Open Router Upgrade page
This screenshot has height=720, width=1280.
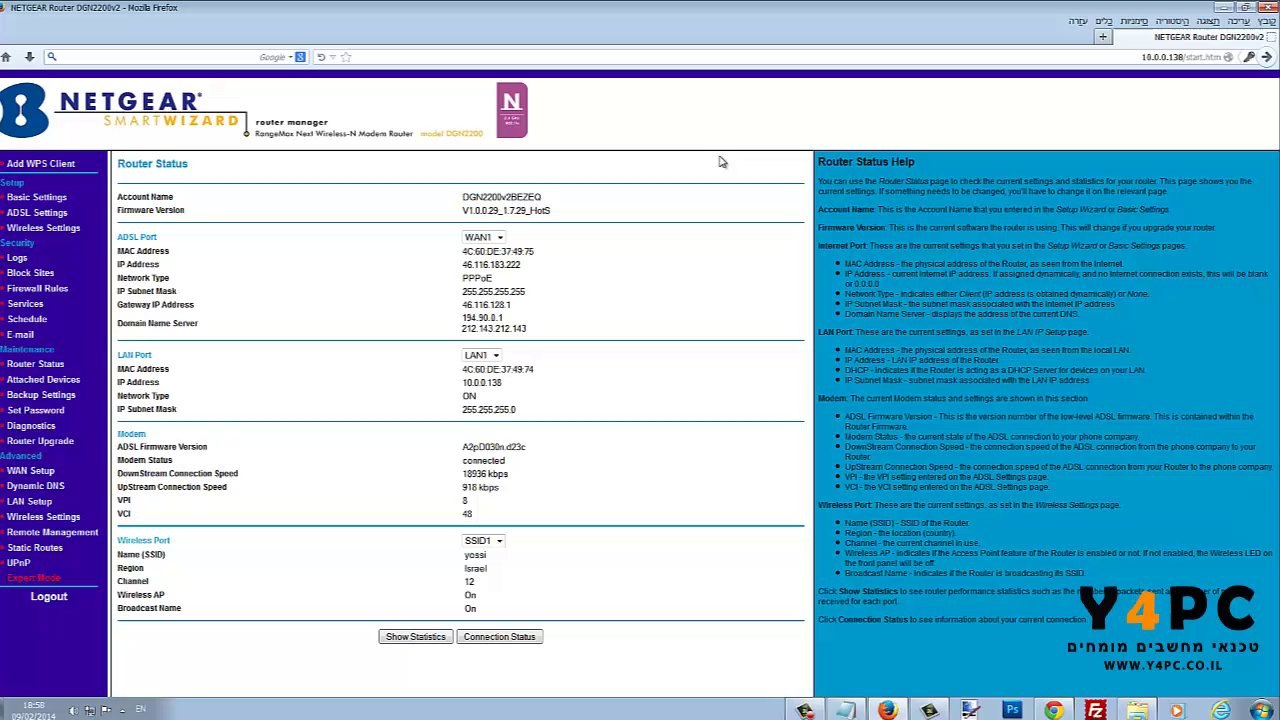tap(40, 441)
